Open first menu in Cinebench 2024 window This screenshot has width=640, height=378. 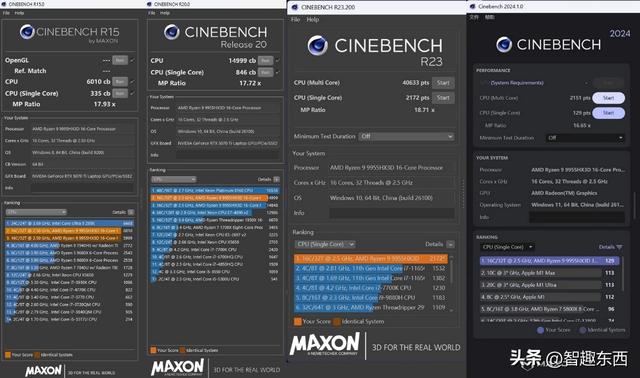474,17
